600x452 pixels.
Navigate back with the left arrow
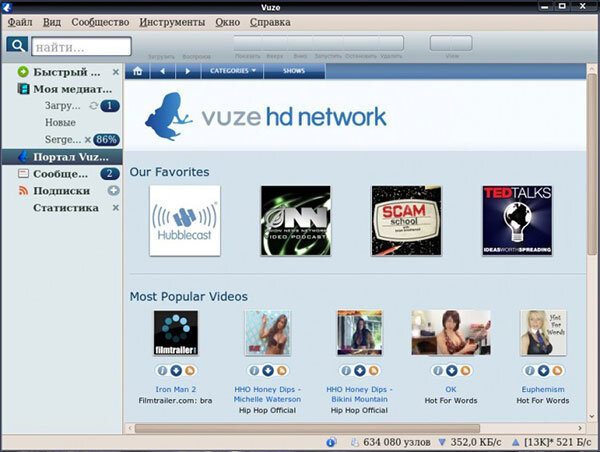[x=163, y=71]
